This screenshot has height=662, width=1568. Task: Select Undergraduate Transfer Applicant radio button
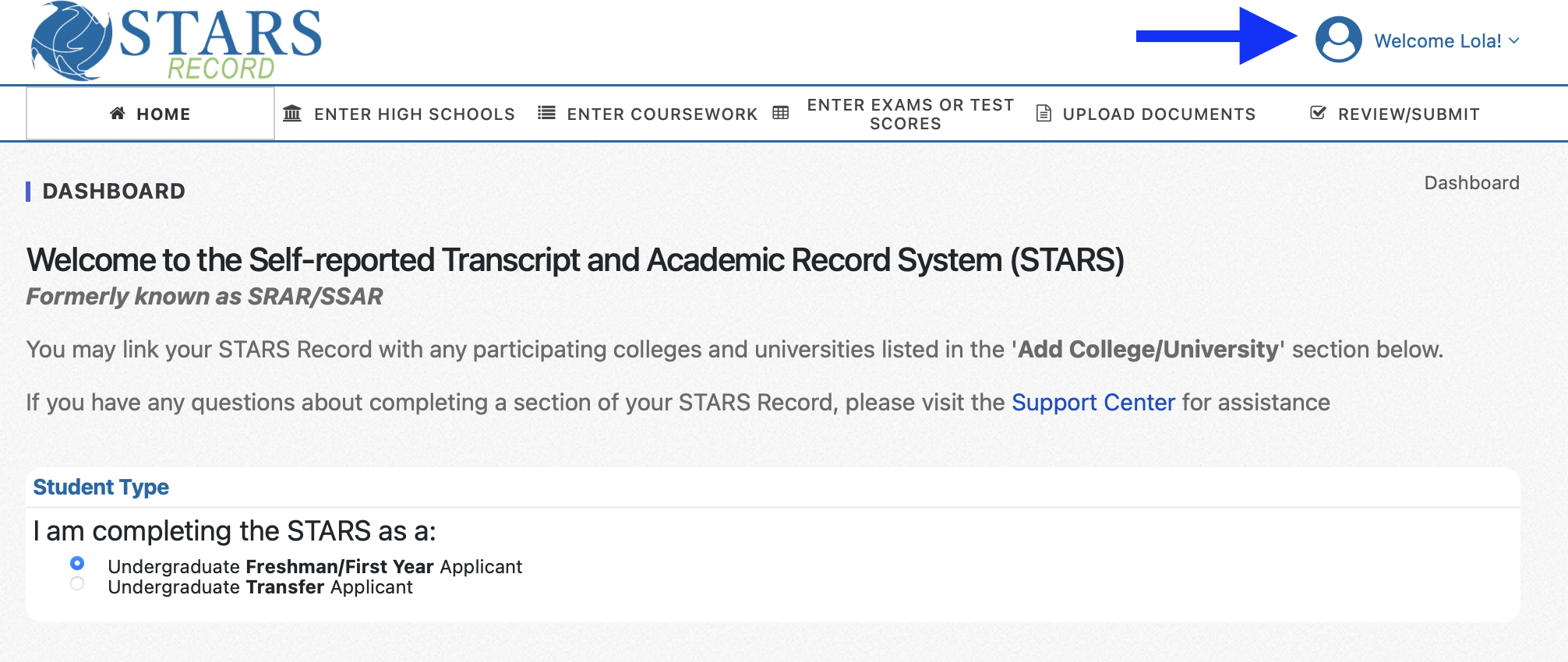coord(77,583)
